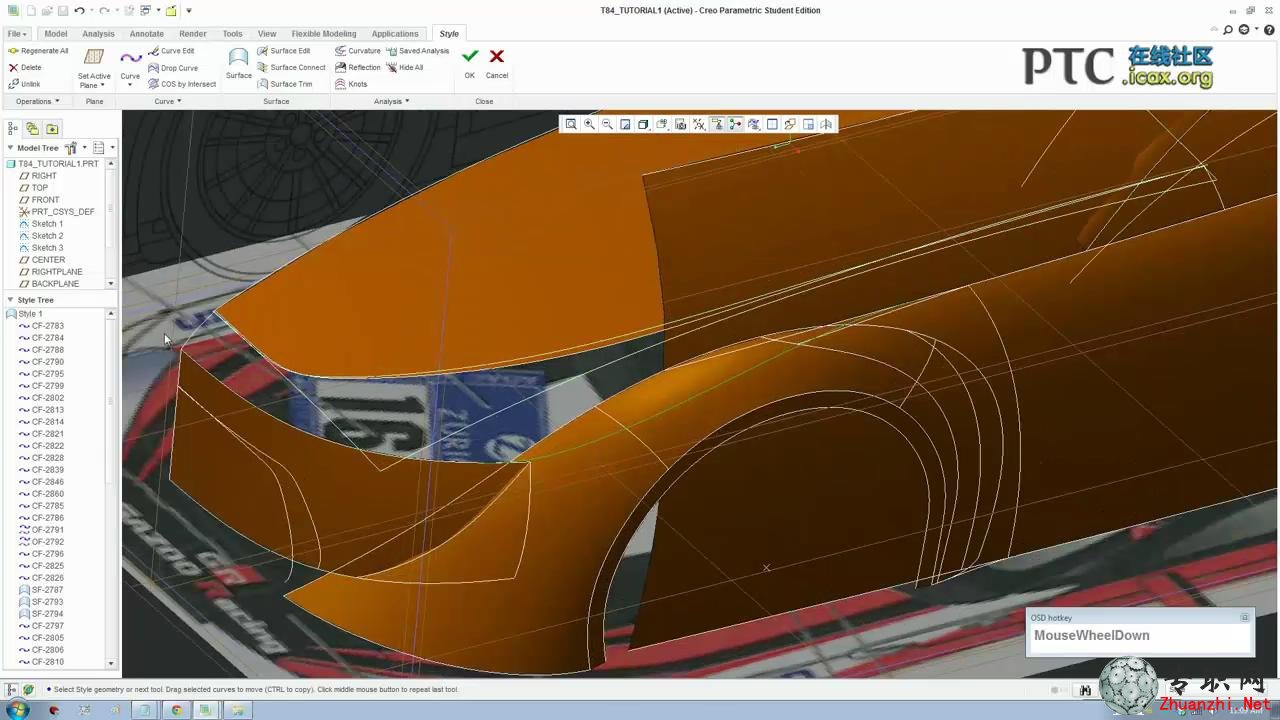The height and width of the screenshot is (720, 1280).
Task: Click the Unlink tool
Action: coord(25,84)
